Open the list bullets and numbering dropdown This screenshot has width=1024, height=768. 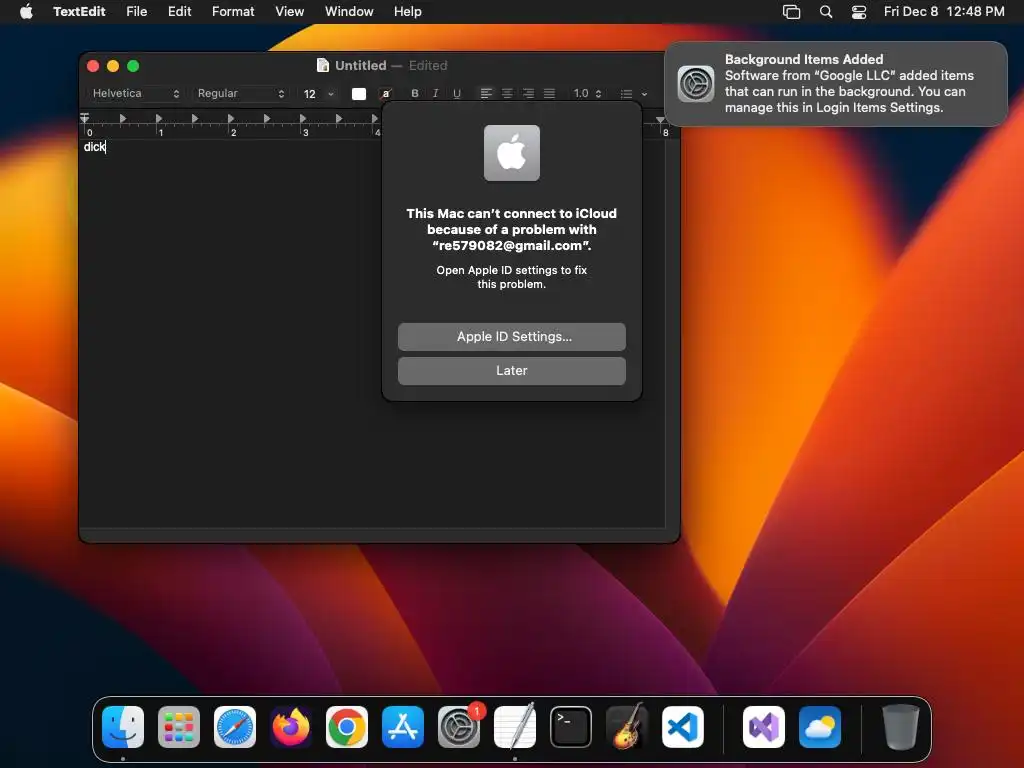click(x=633, y=93)
